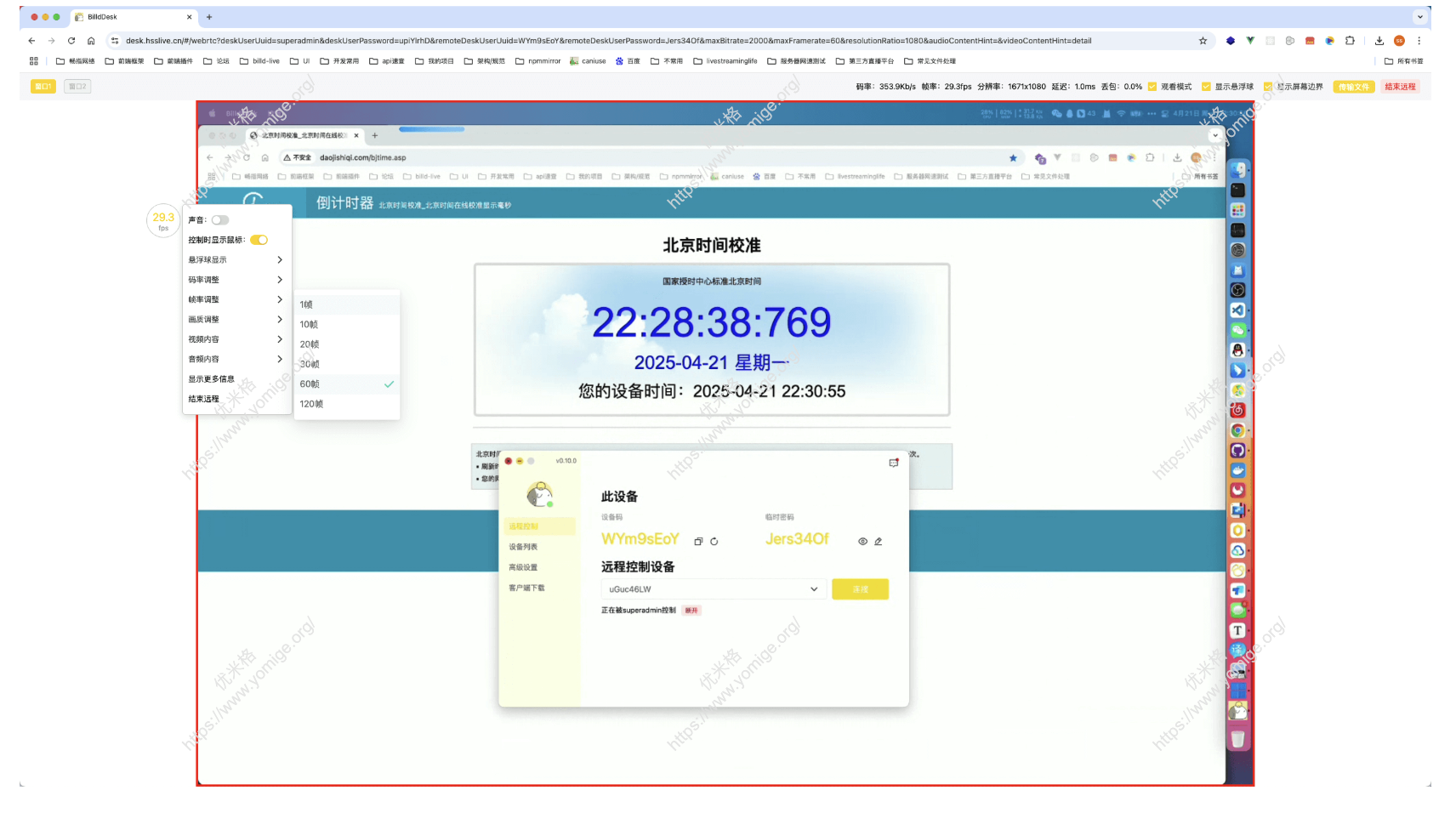
Task: Open the uGuc46LW device dropdown
Action: pos(812,589)
